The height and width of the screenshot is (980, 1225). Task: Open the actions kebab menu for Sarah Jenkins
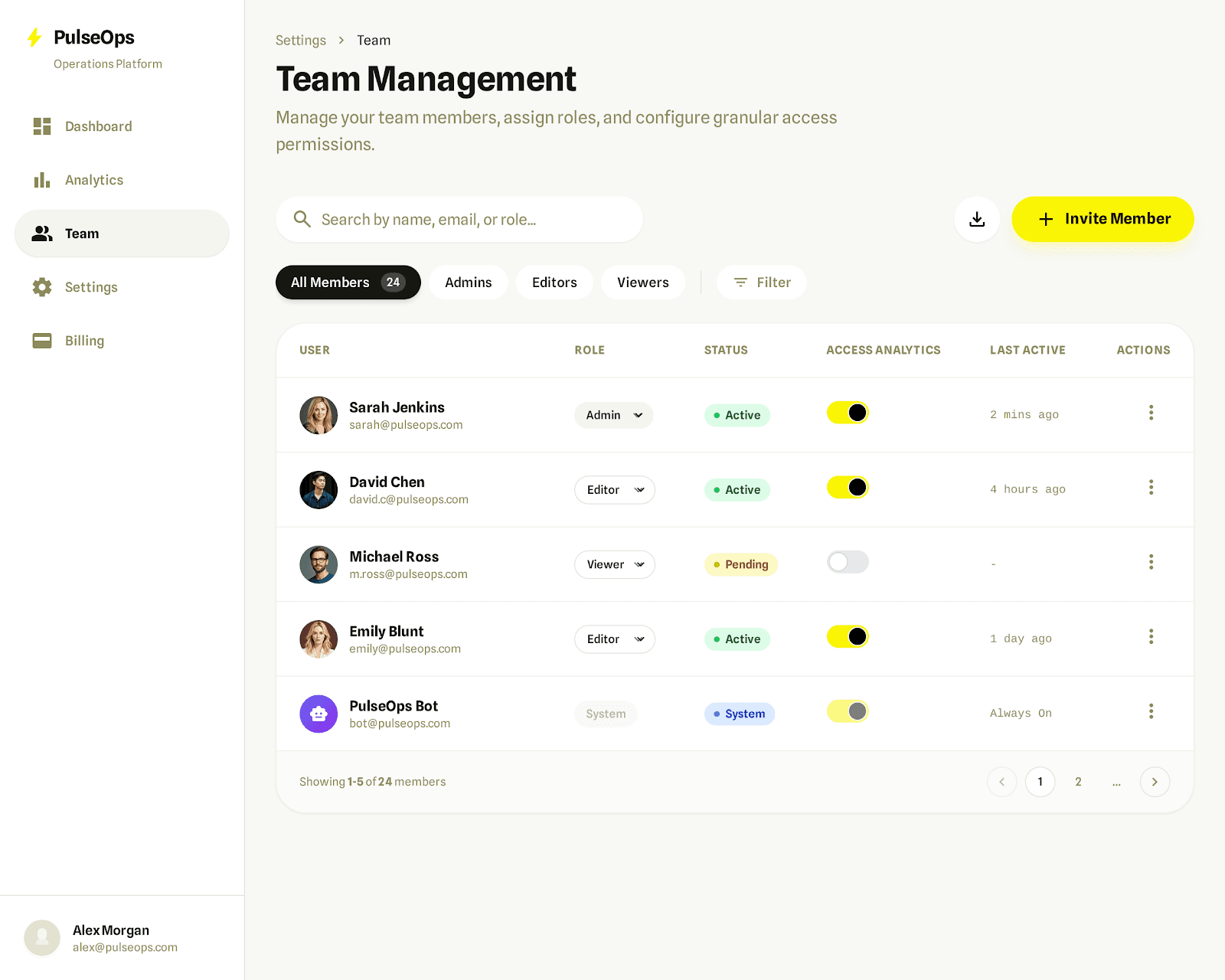pyautogui.click(x=1151, y=413)
